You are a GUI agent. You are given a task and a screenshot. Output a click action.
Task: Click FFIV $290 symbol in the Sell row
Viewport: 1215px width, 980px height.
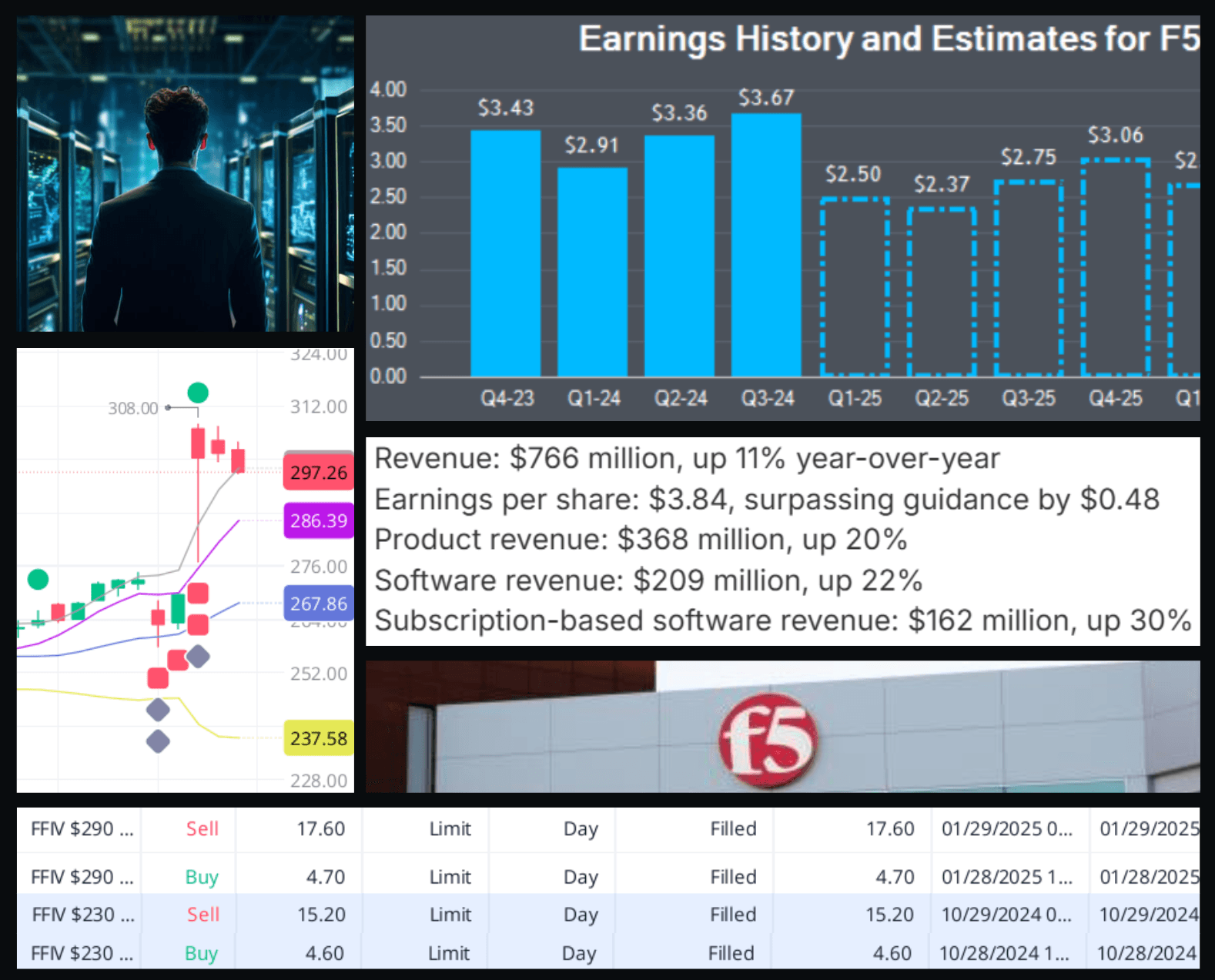(82, 829)
